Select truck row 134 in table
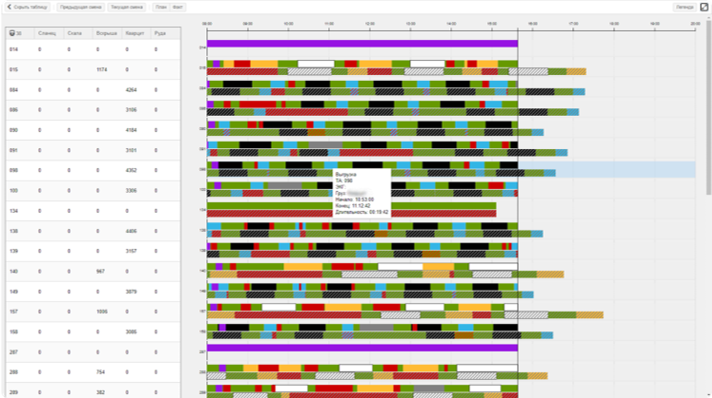712x398 pixels. [93, 211]
